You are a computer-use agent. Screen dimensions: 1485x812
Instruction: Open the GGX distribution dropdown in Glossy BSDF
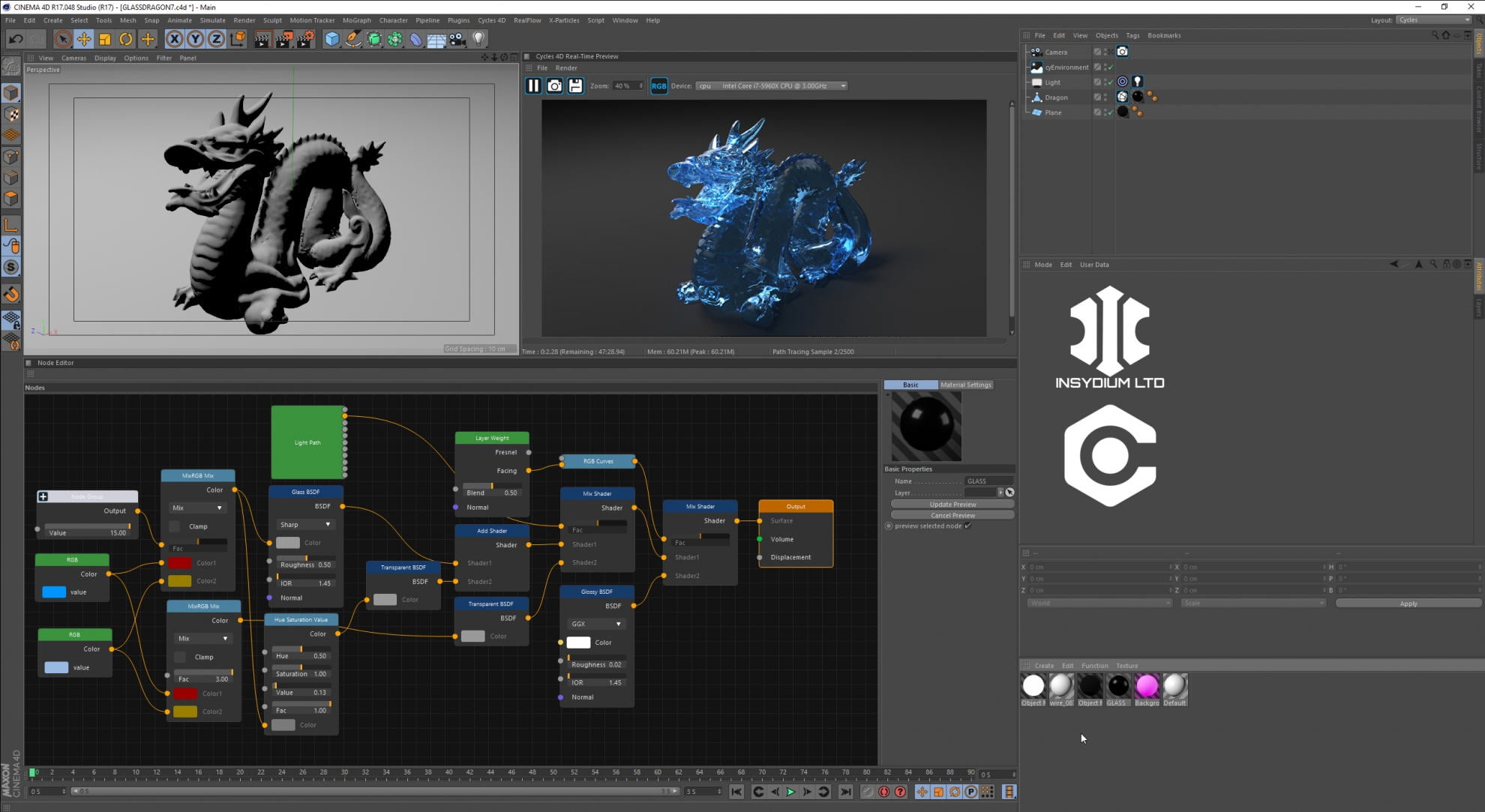coord(596,624)
